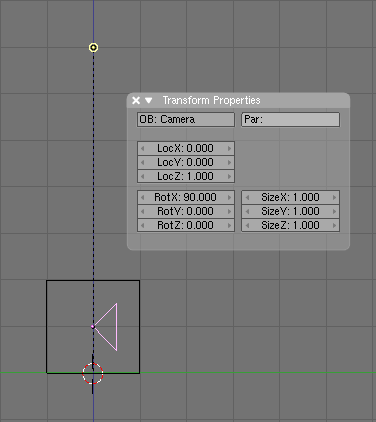Viewport: 376px width, 422px height.
Task: Collapse the Transform Properties panel triangle
Action: [x=149, y=100]
